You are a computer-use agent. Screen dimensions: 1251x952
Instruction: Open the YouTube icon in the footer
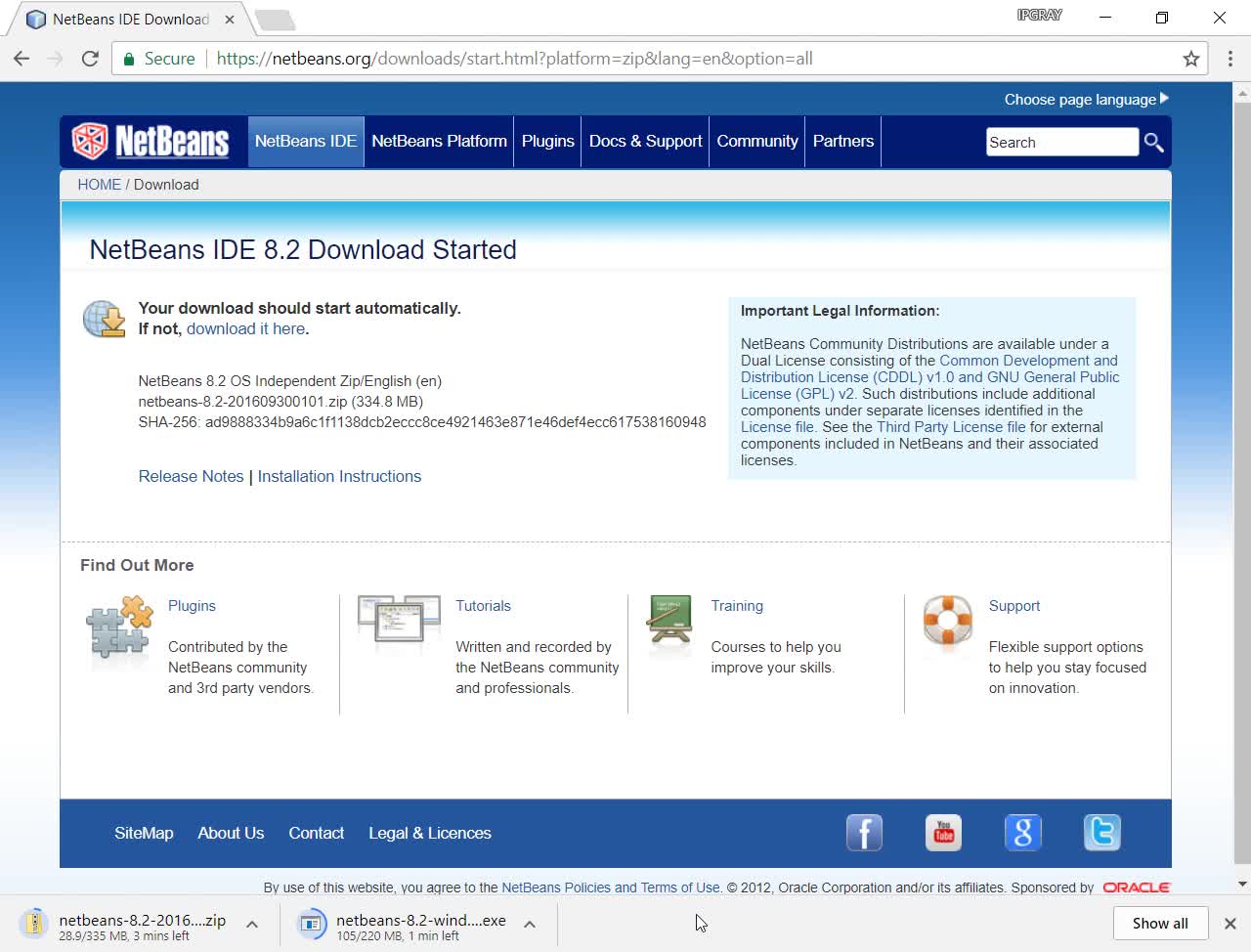pyautogui.click(x=943, y=833)
